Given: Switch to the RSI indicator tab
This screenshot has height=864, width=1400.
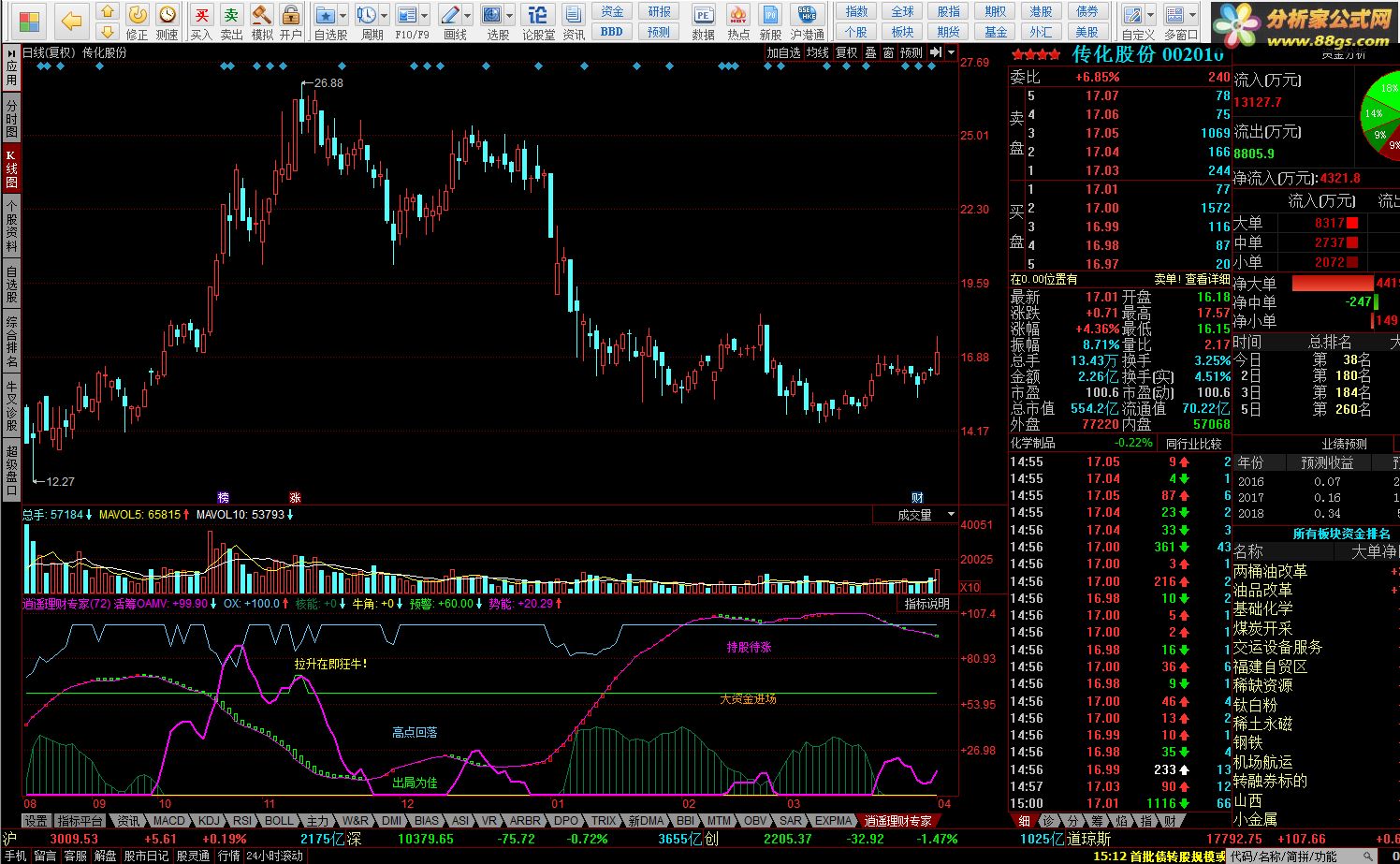Looking at the screenshot, I should [242, 820].
